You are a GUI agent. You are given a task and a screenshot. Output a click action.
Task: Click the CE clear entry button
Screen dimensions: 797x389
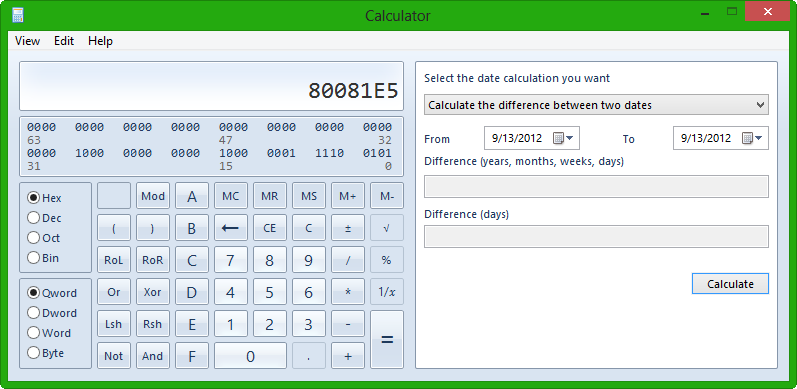tap(269, 228)
